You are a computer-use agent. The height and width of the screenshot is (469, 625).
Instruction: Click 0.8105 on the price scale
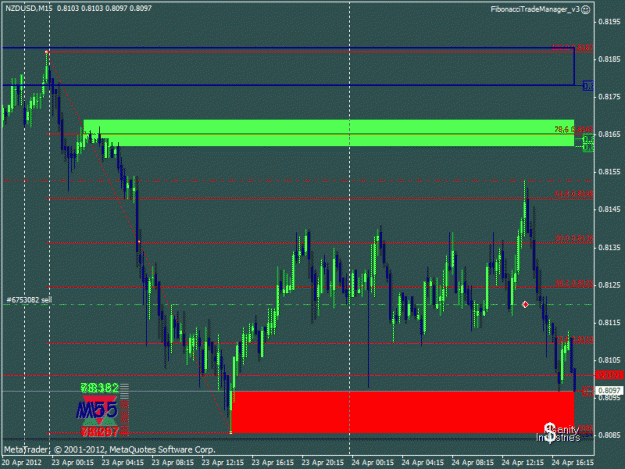(x=610, y=360)
